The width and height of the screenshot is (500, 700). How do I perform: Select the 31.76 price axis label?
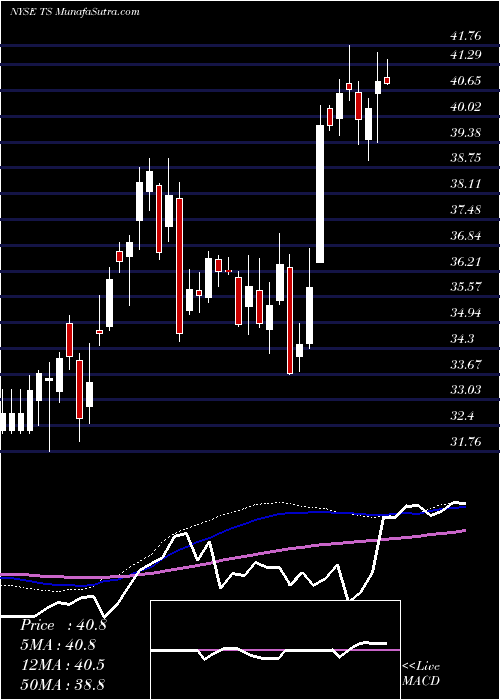click(x=465, y=442)
